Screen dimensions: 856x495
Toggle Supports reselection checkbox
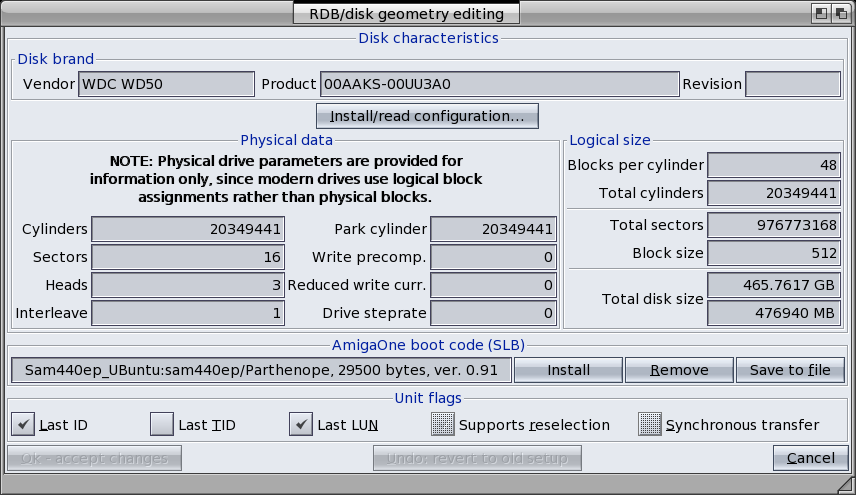[443, 425]
